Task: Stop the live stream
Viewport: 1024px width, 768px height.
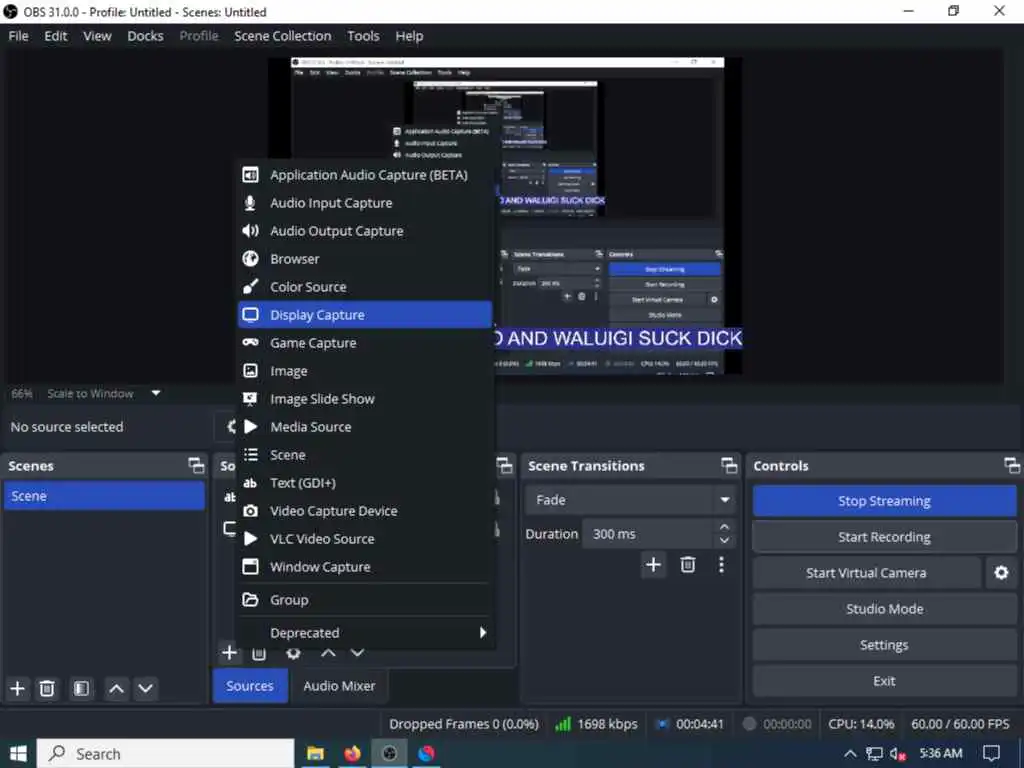Action: tap(884, 501)
